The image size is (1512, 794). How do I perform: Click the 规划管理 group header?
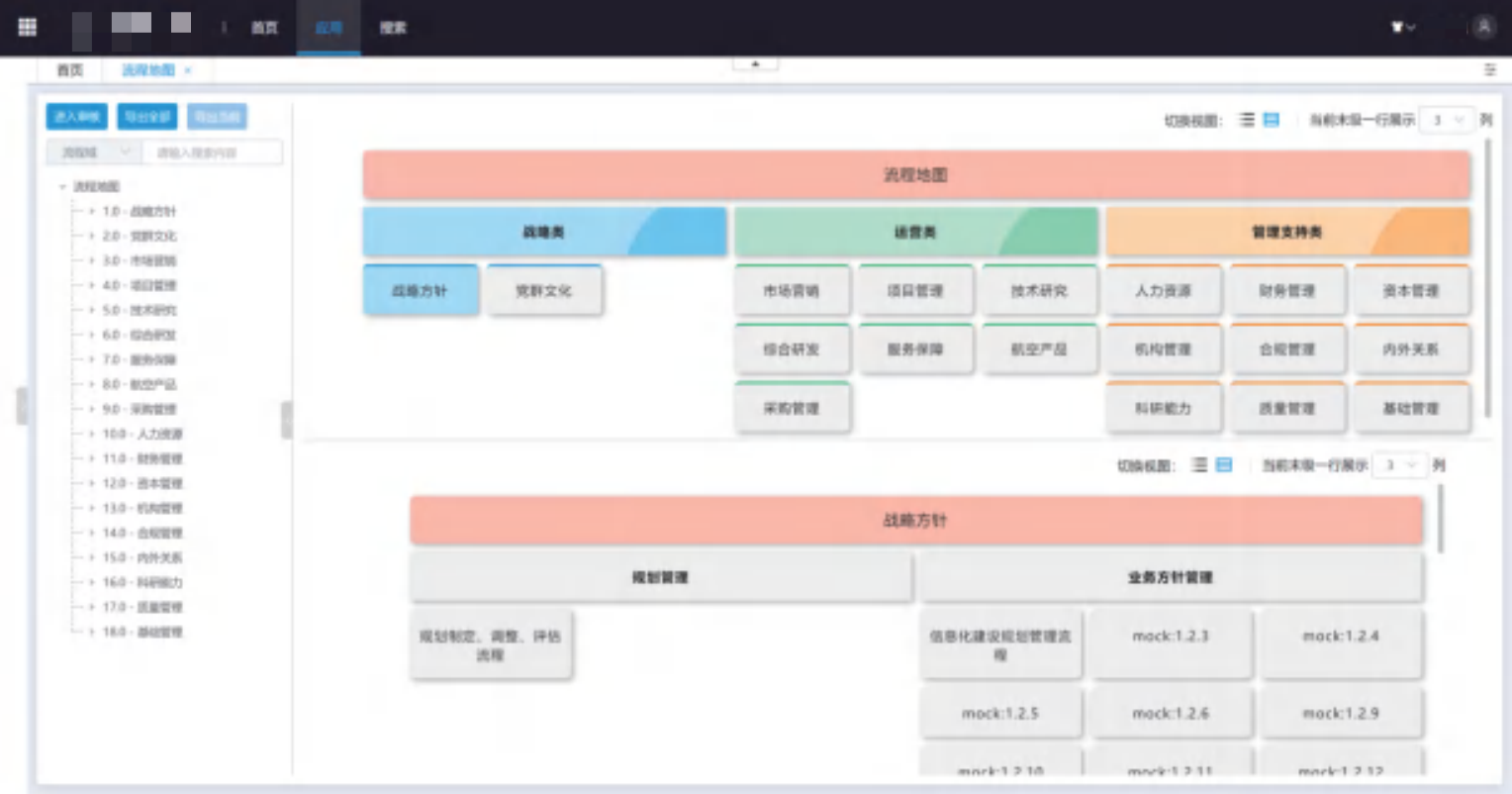click(x=660, y=577)
